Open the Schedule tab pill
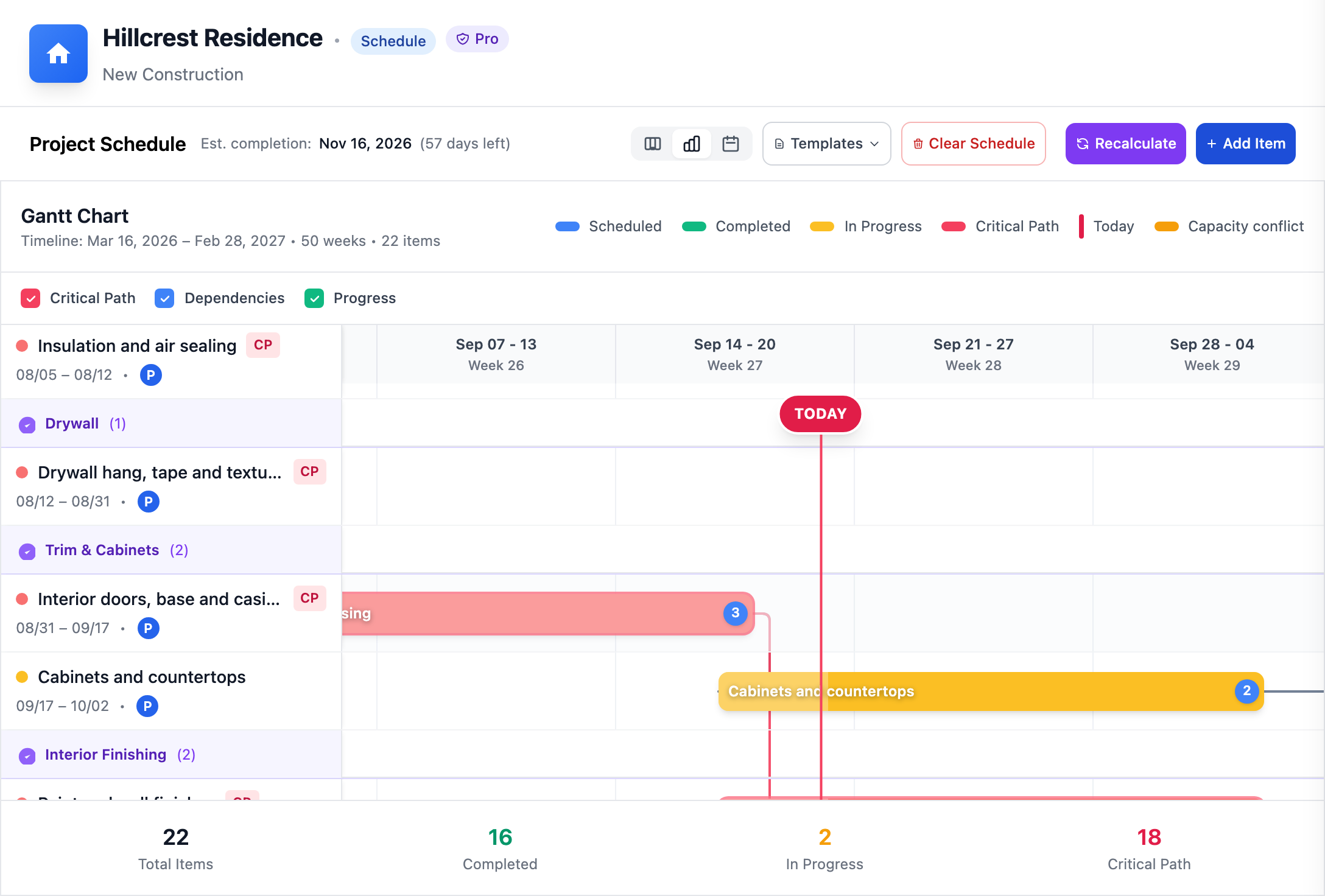Image resolution: width=1325 pixels, height=896 pixels. pos(393,41)
